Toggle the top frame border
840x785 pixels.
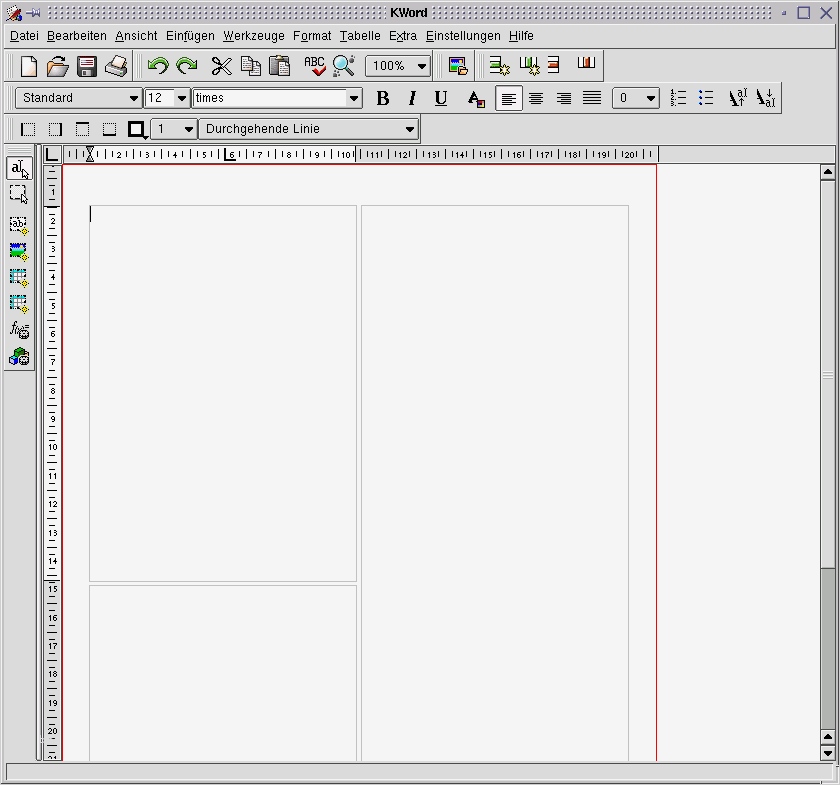tap(82, 130)
